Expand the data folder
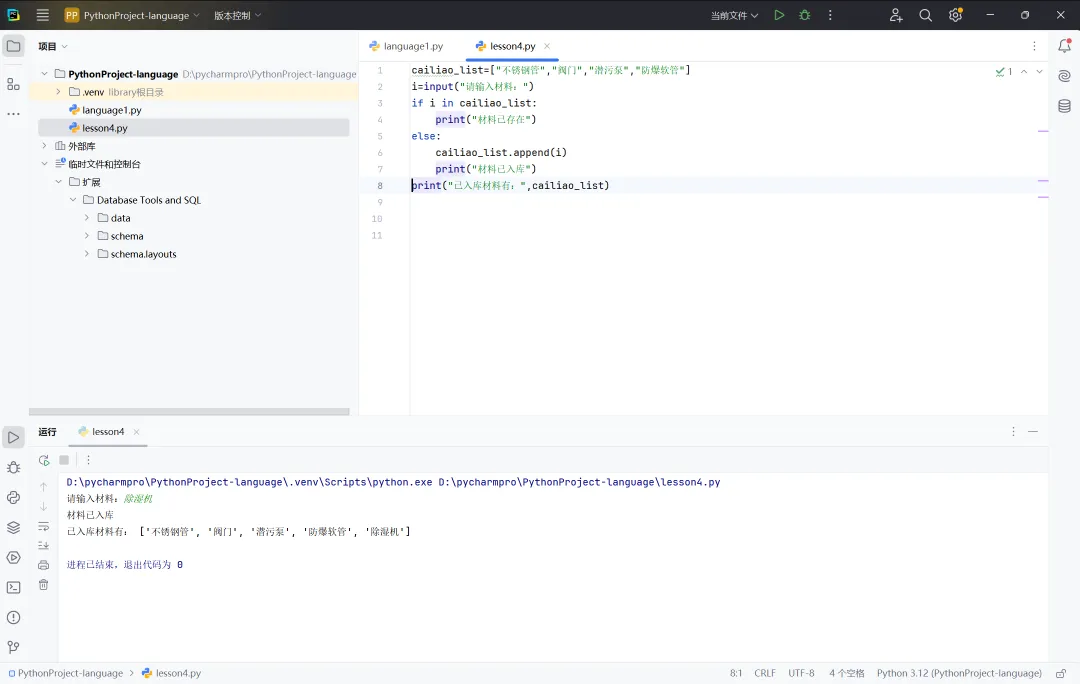Screen dimensions: 1080x684 (x=87, y=218)
